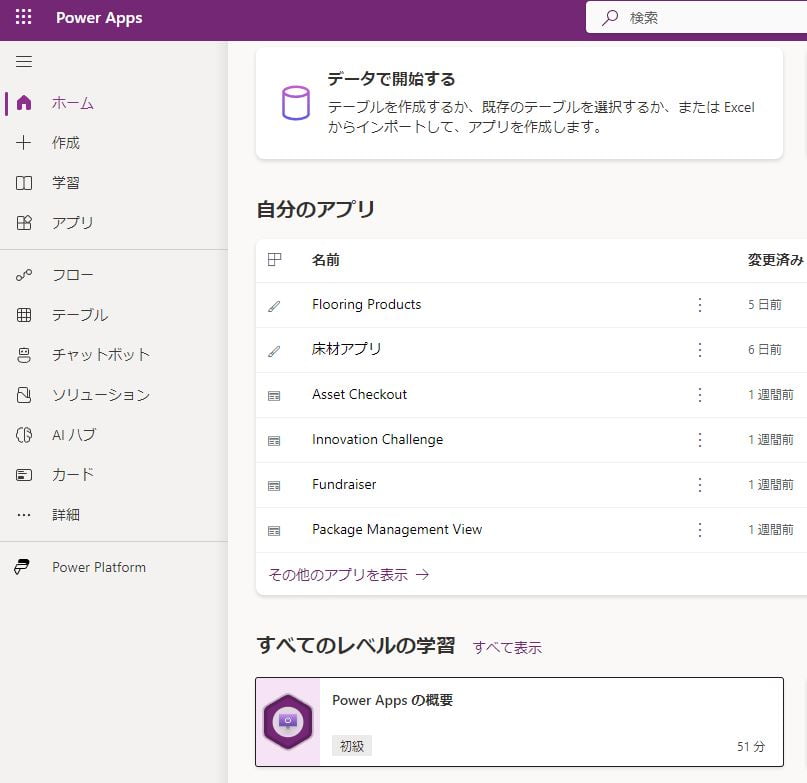
Task: Open the テーブル grid icon
Action: pyautogui.click(x=25, y=315)
